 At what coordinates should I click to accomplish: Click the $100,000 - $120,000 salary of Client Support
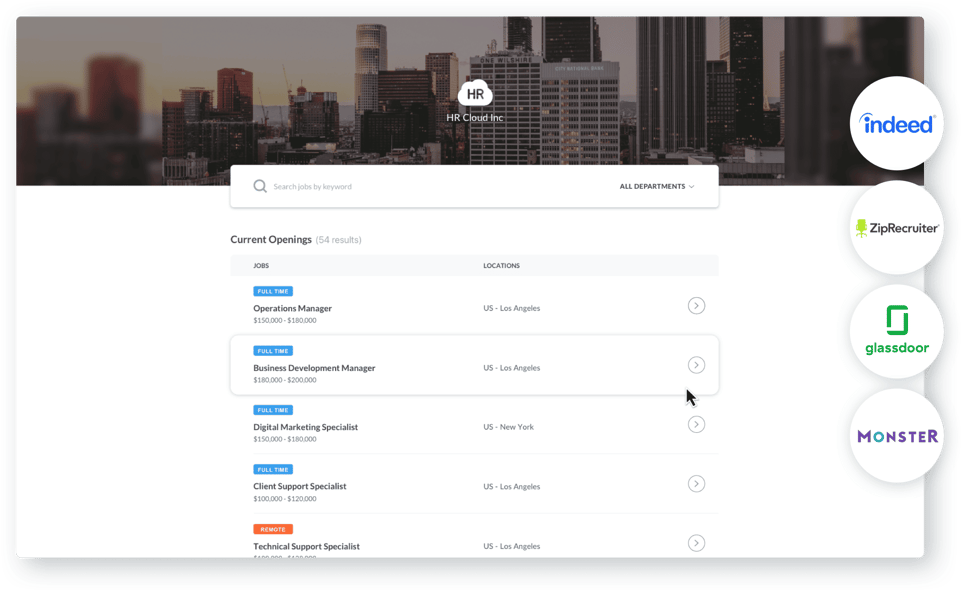285,499
